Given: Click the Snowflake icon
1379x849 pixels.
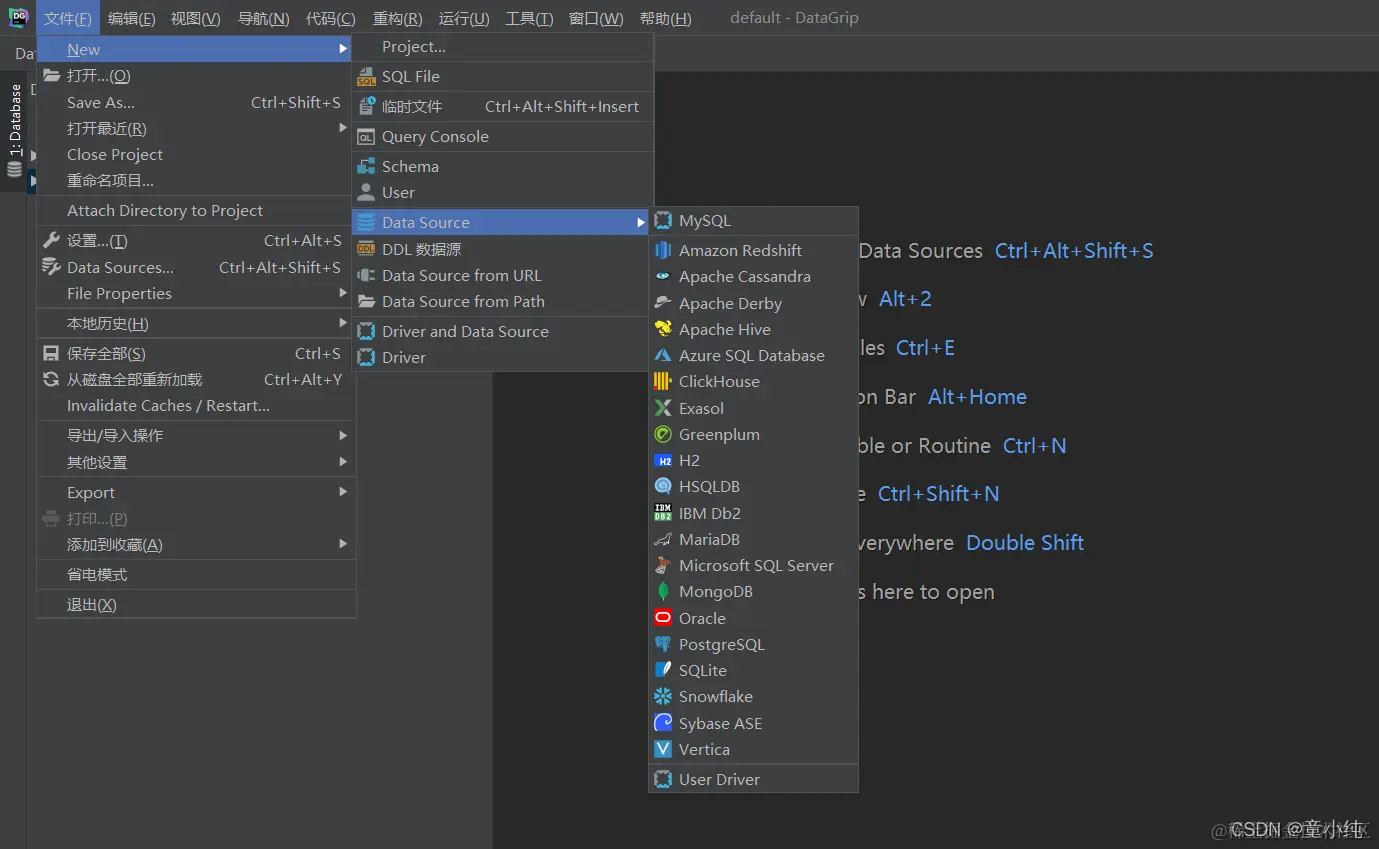Looking at the screenshot, I should 663,696.
